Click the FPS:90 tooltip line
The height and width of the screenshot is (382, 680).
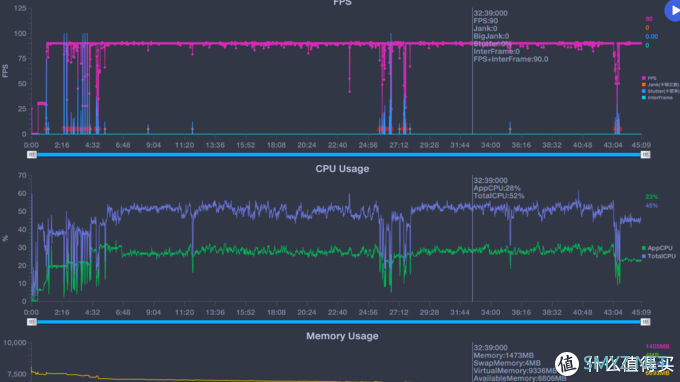(486, 21)
